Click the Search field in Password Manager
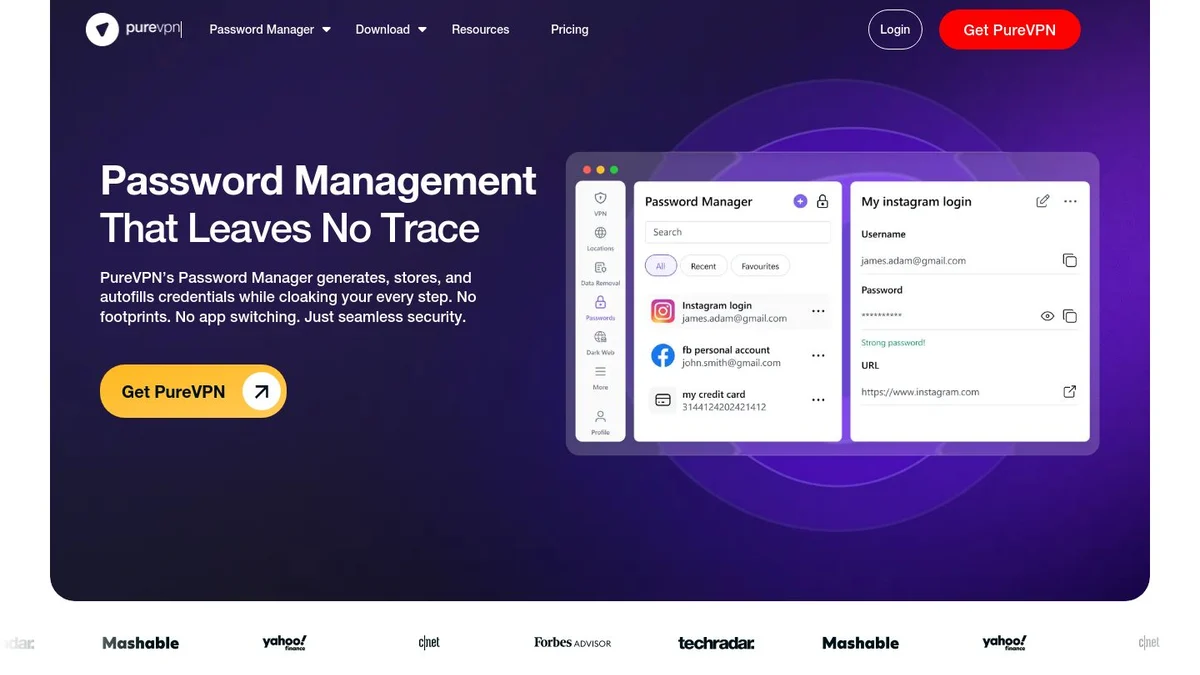Image resolution: width=1200 pixels, height=675 pixels. [738, 232]
